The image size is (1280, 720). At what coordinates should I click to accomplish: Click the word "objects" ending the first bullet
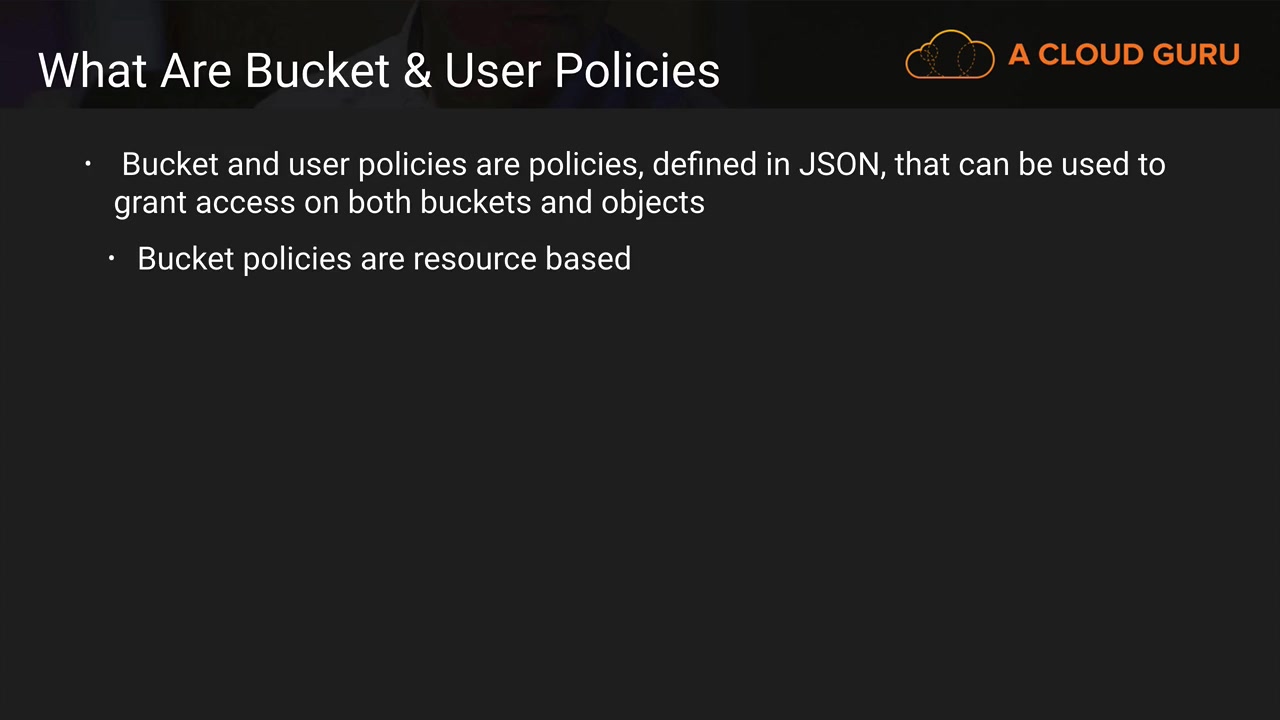click(x=653, y=203)
